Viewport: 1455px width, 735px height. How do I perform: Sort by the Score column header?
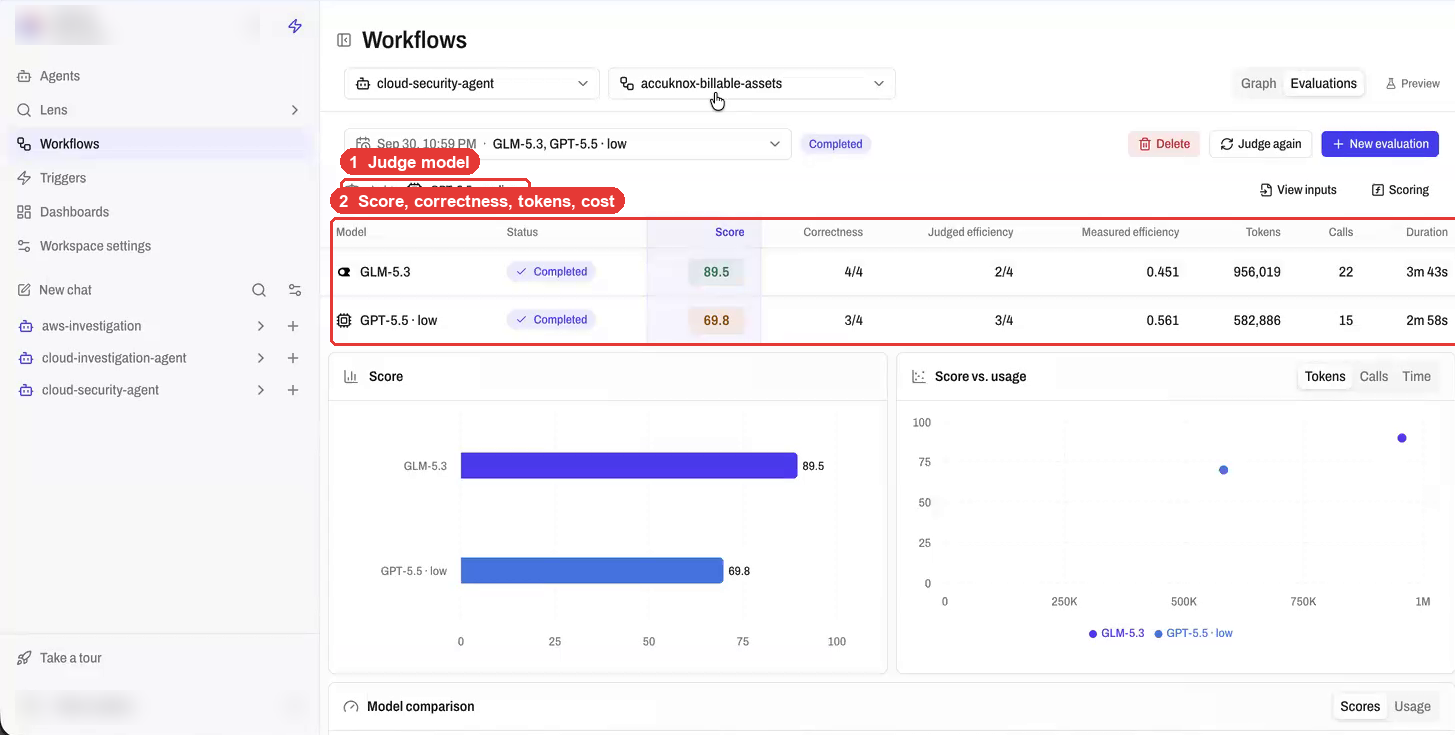click(729, 232)
